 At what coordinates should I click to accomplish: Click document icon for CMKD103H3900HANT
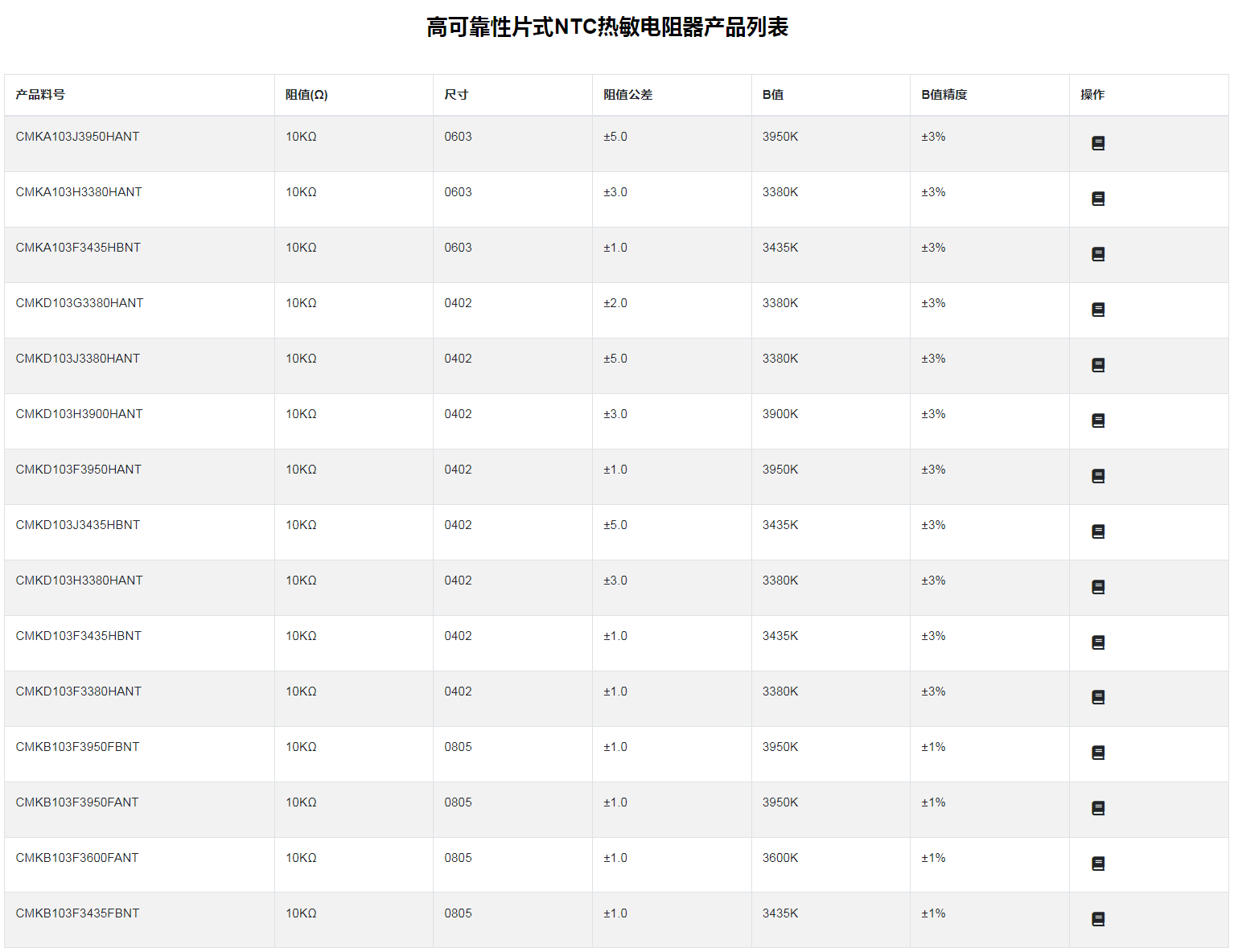[x=1097, y=421]
